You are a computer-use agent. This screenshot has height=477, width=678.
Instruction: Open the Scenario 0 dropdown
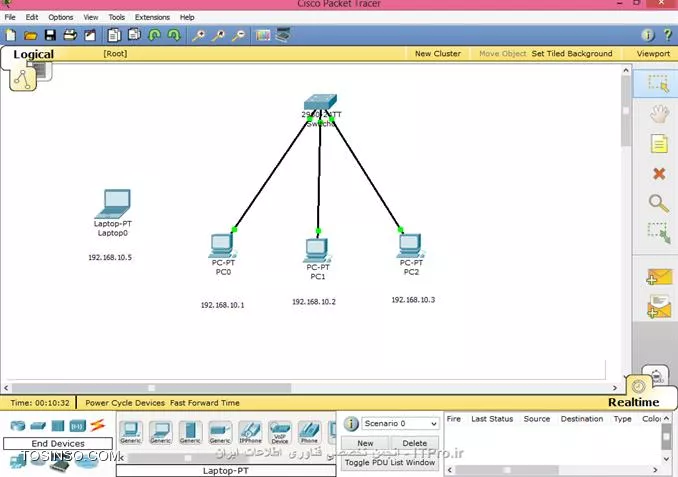pyautogui.click(x=400, y=423)
